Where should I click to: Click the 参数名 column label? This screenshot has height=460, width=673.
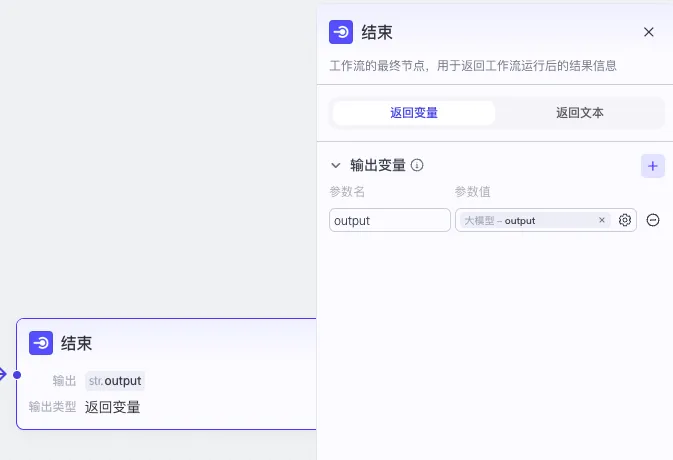click(347, 191)
